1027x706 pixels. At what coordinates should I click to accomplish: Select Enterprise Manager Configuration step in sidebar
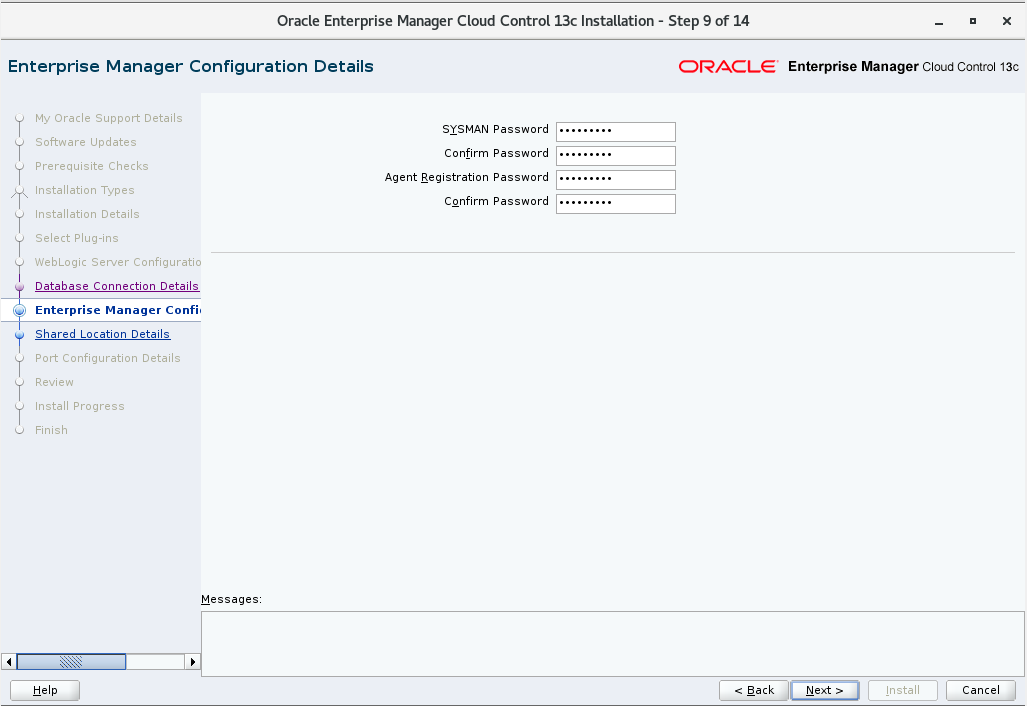(x=117, y=310)
